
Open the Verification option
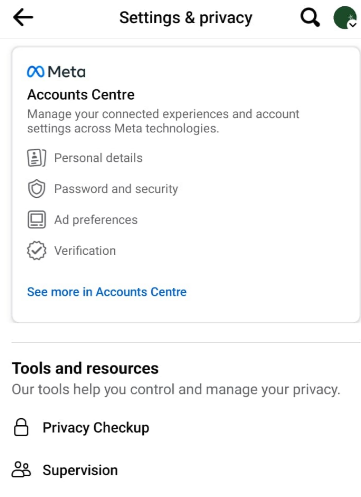pos(85,251)
